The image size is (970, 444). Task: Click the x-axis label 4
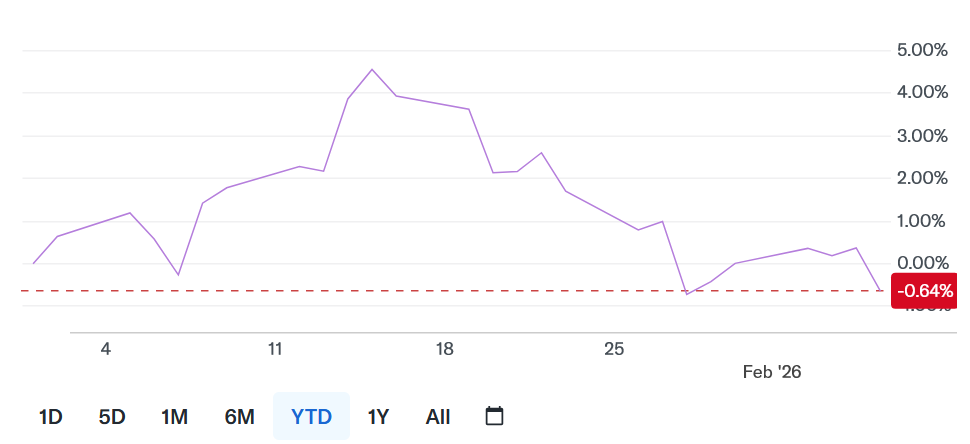[105, 349]
